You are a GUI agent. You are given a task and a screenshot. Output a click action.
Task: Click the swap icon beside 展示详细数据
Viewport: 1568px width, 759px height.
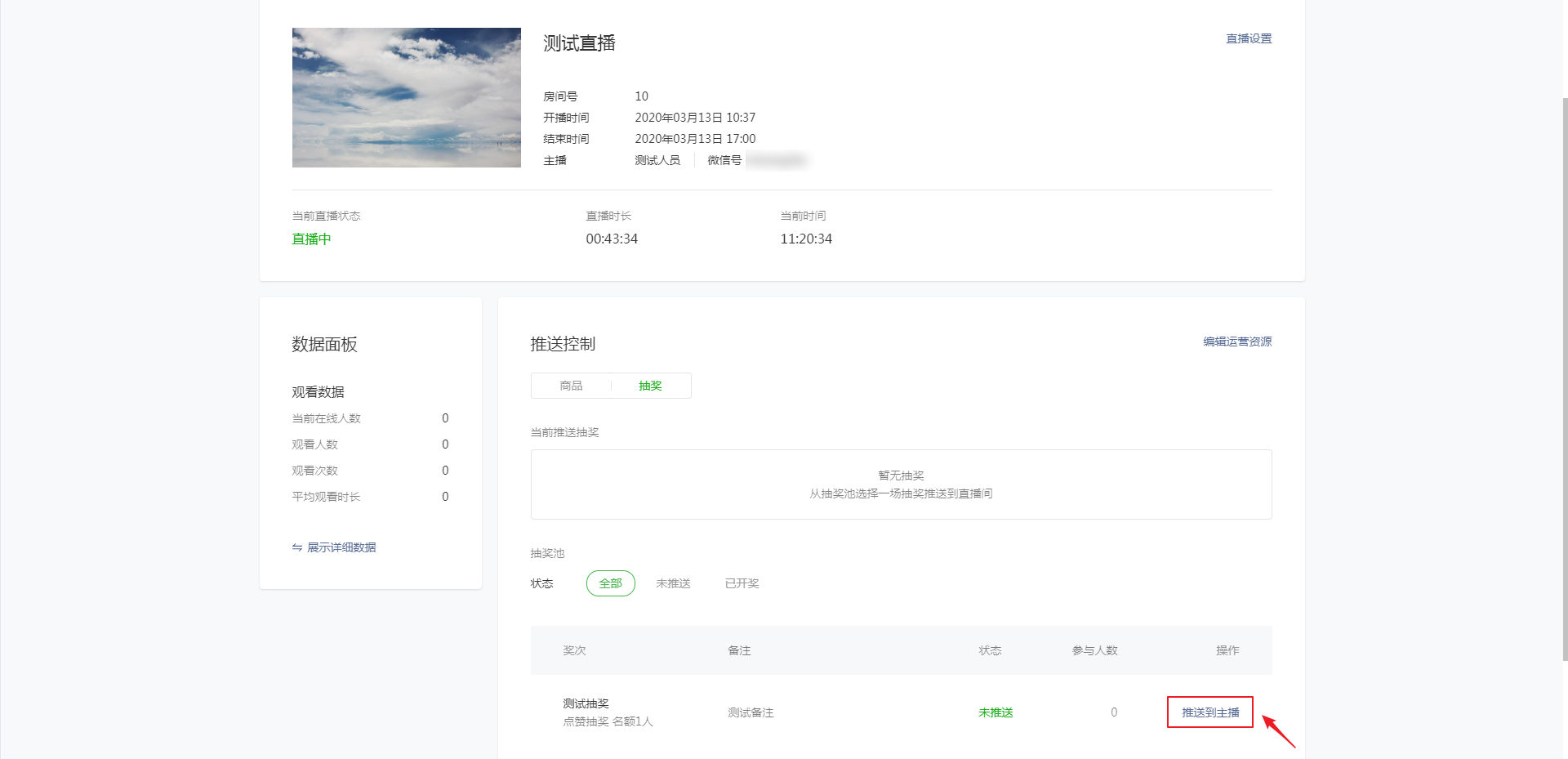coord(297,547)
